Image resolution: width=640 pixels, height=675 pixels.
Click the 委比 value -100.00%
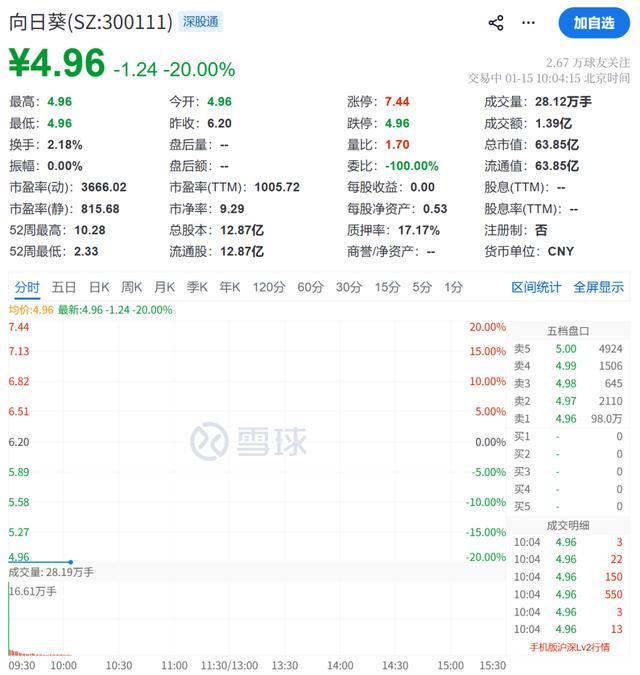(411, 166)
